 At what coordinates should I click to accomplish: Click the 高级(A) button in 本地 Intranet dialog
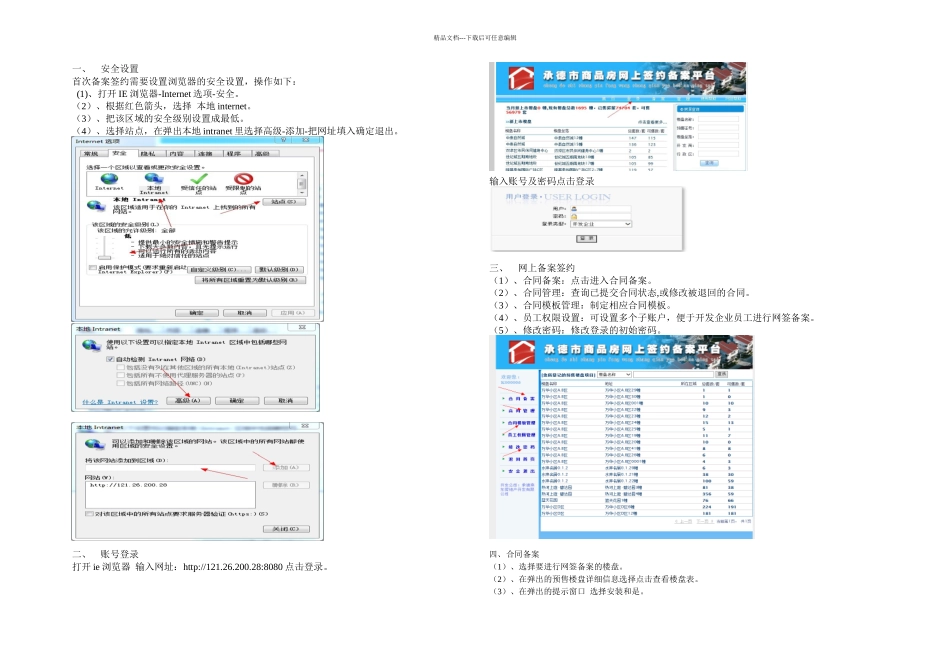tap(188, 401)
